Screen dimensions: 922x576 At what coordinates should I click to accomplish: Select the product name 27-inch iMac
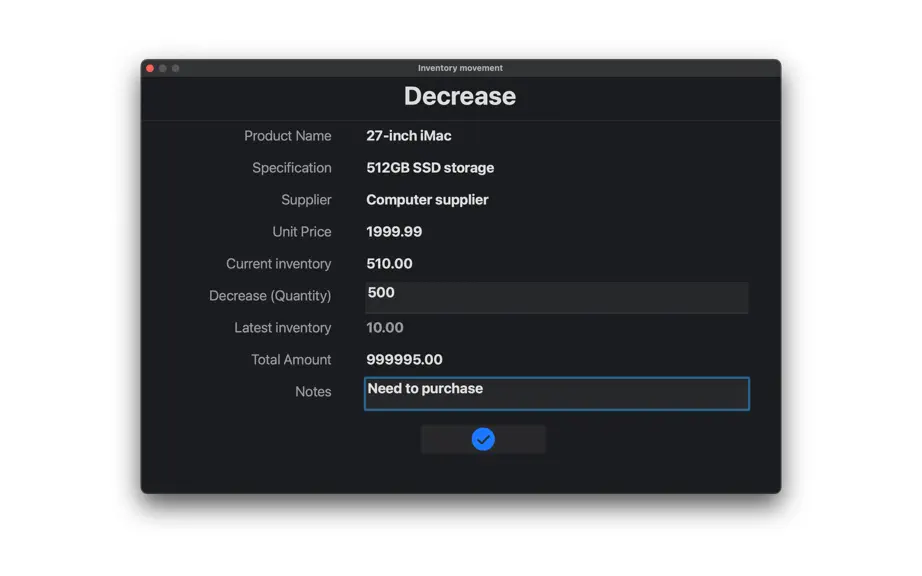tap(409, 136)
